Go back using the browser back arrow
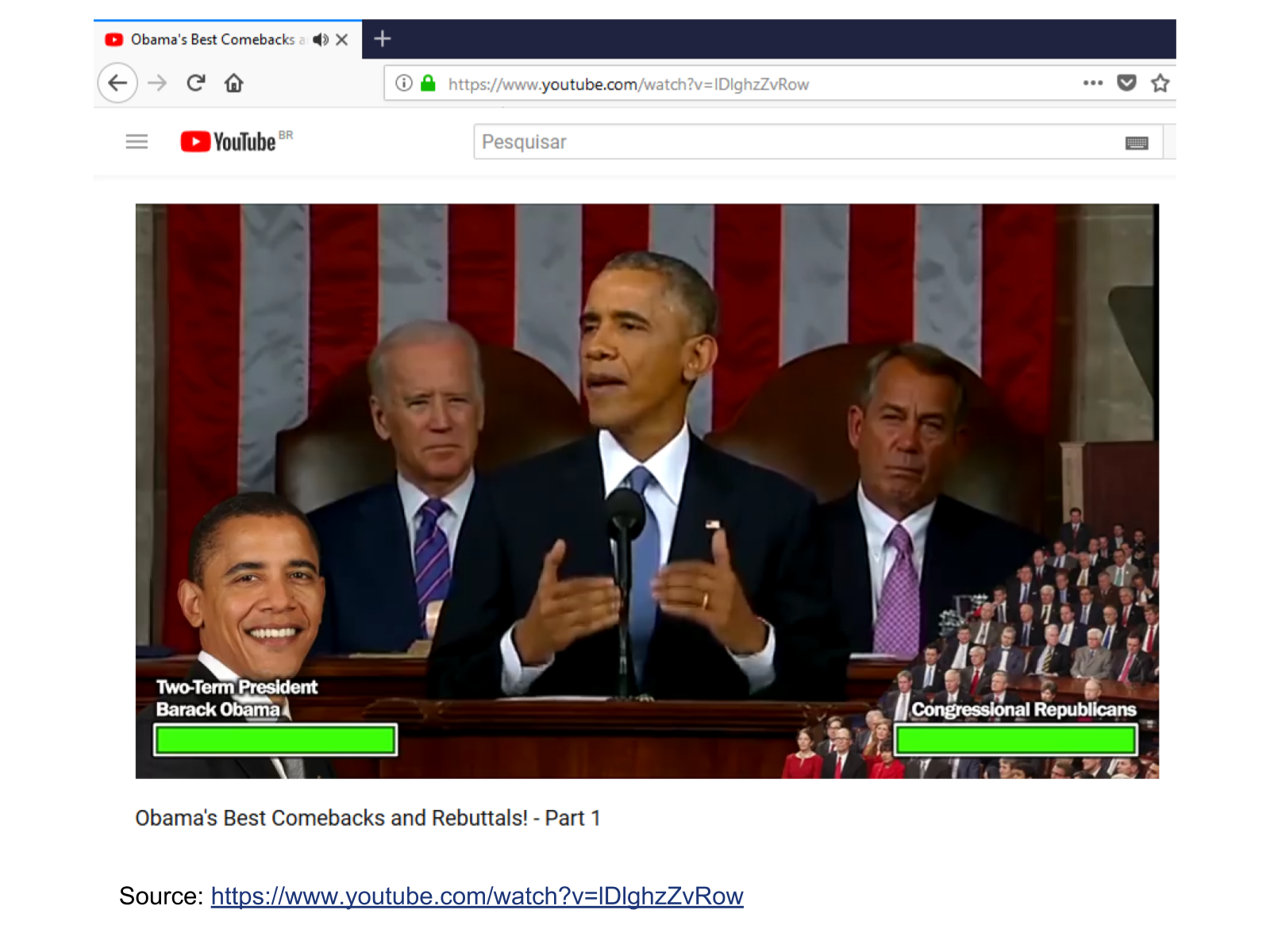The image size is (1270, 952). [x=117, y=83]
